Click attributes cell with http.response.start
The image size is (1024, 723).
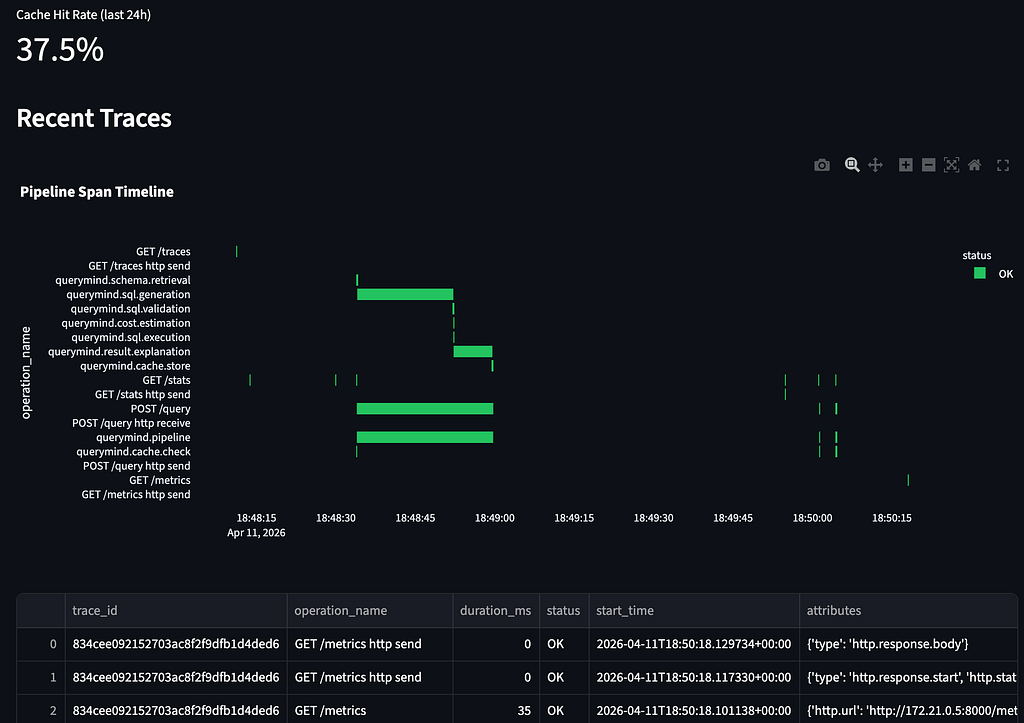[x=908, y=677]
